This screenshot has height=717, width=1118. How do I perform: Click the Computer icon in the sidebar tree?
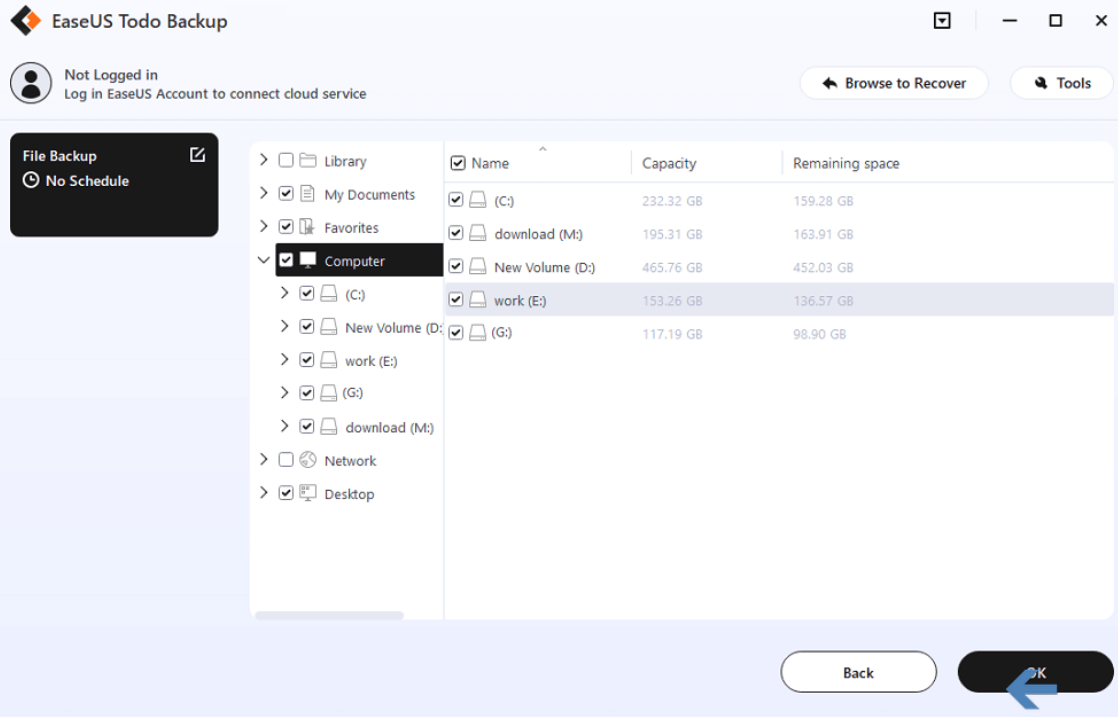click(309, 260)
